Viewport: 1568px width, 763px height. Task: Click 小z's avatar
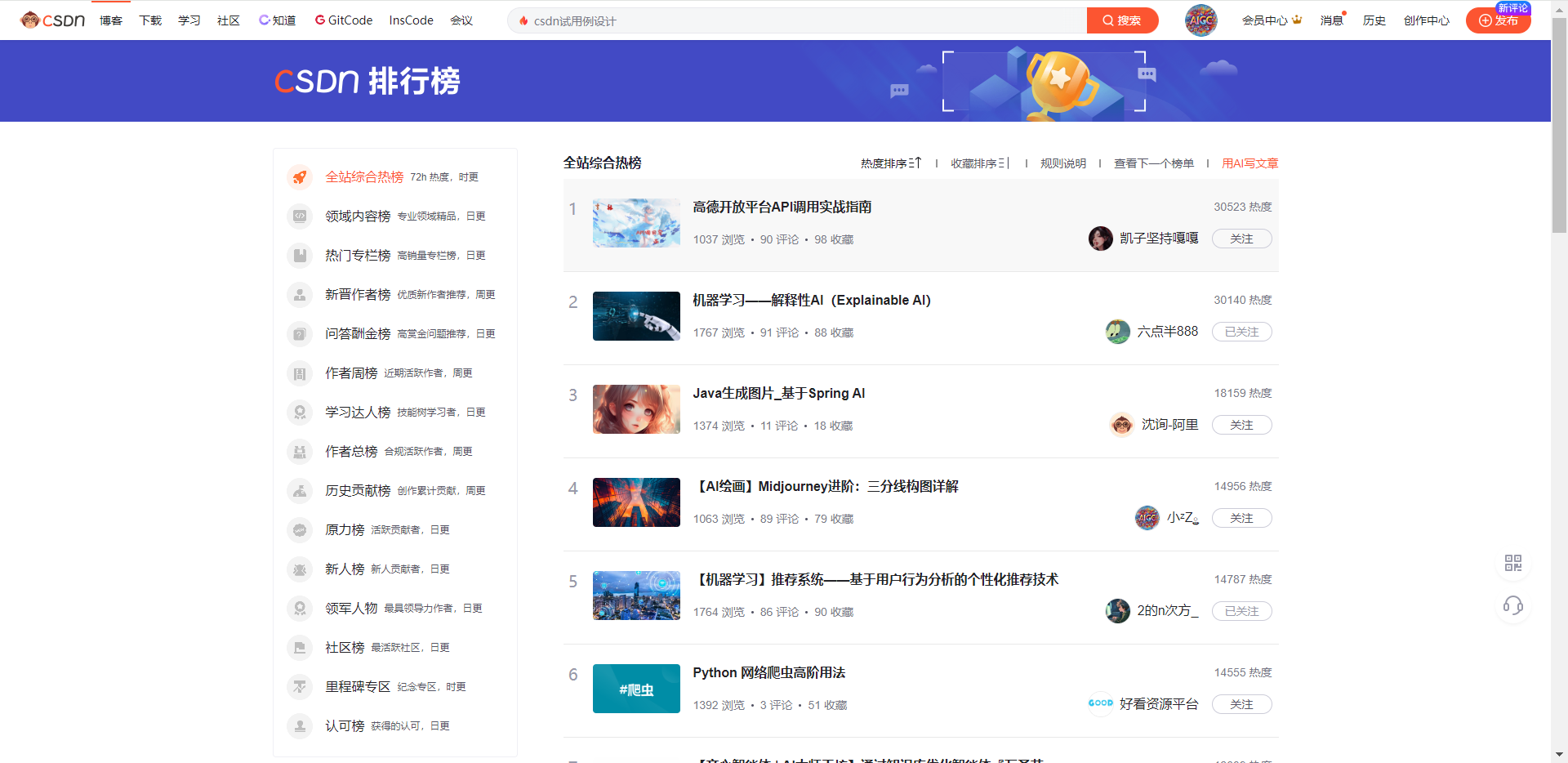click(1147, 518)
